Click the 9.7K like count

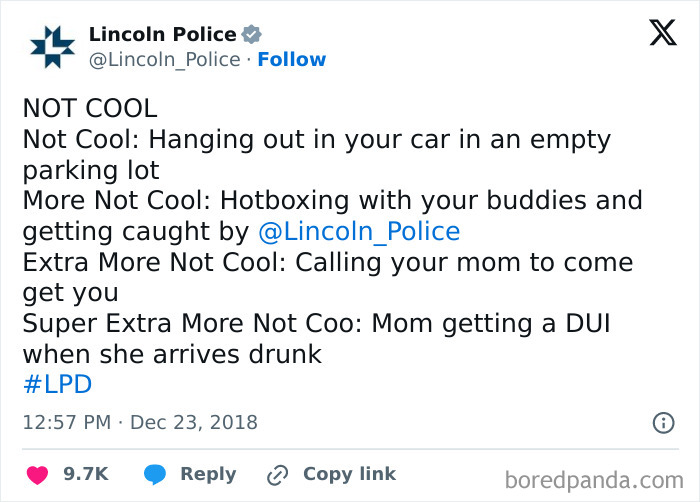click(86, 475)
